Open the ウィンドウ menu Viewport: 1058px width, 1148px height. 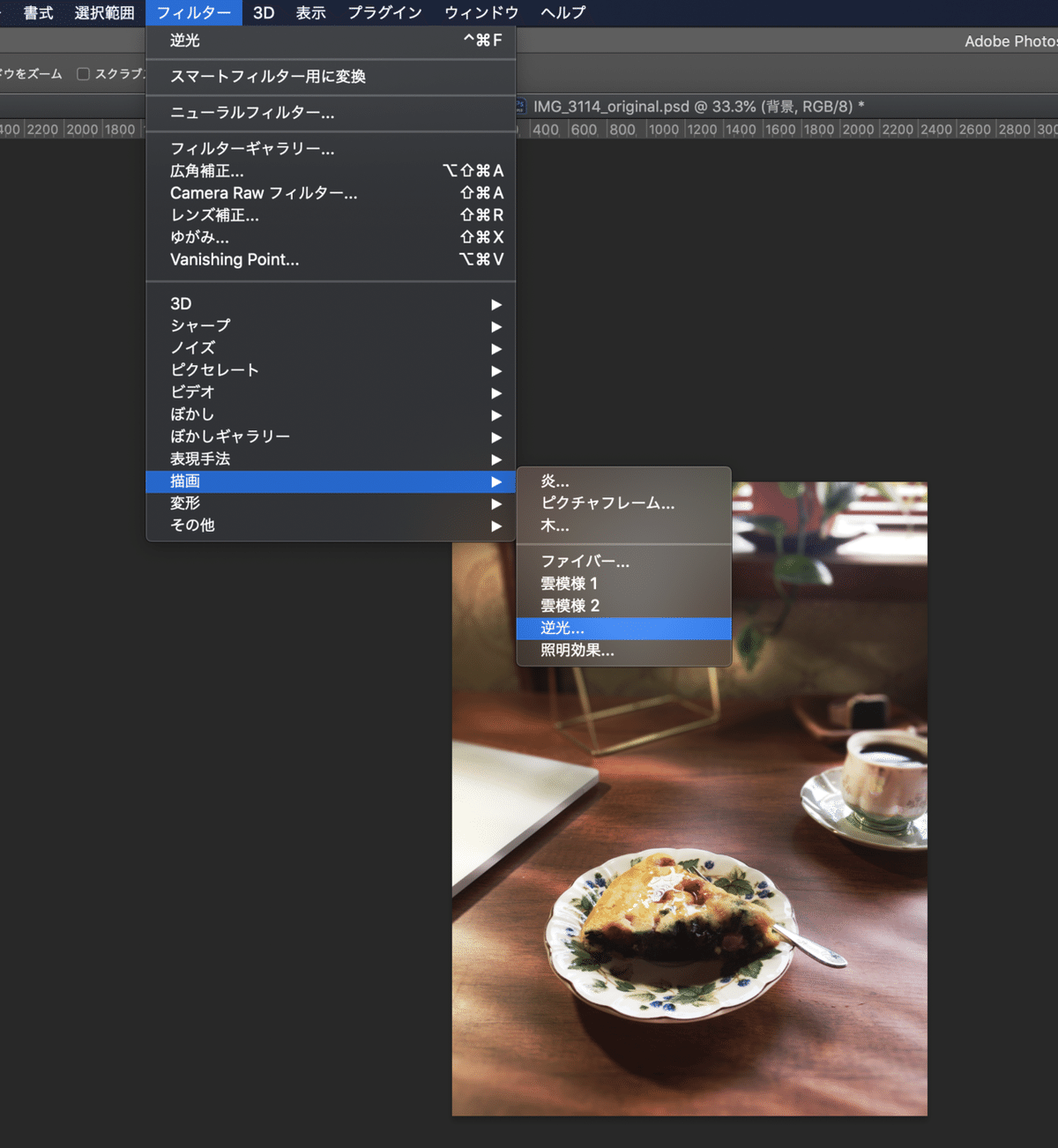481,12
